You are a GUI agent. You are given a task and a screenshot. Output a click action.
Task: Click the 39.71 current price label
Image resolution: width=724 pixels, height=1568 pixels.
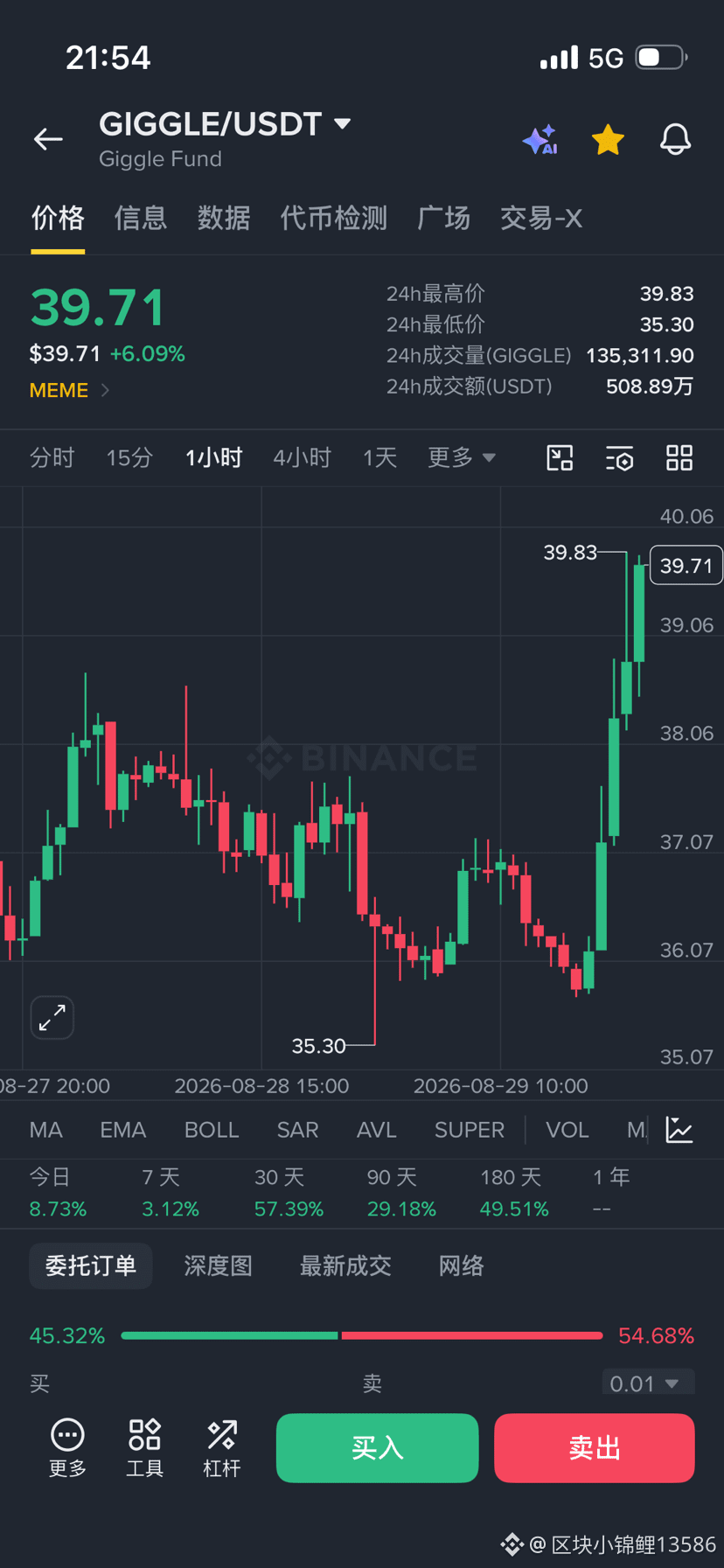(x=686, y=566)
